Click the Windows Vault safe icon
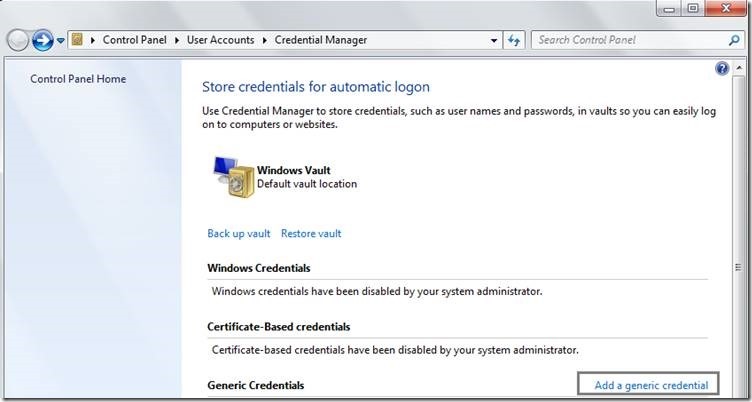The width and height of the screenshot is (752, 402). coord(234,177)
